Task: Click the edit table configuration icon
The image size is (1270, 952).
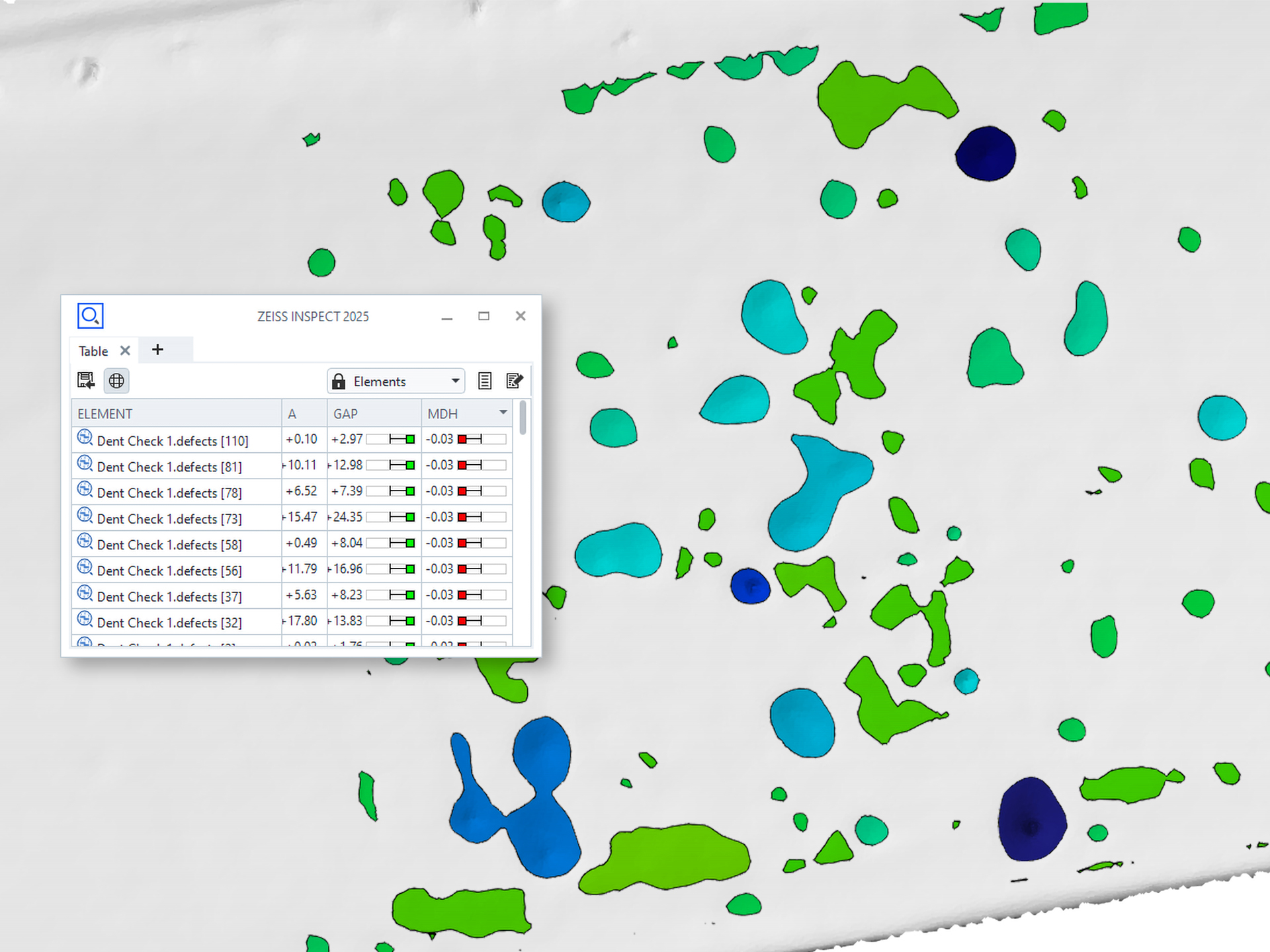Action: (514, 380)
